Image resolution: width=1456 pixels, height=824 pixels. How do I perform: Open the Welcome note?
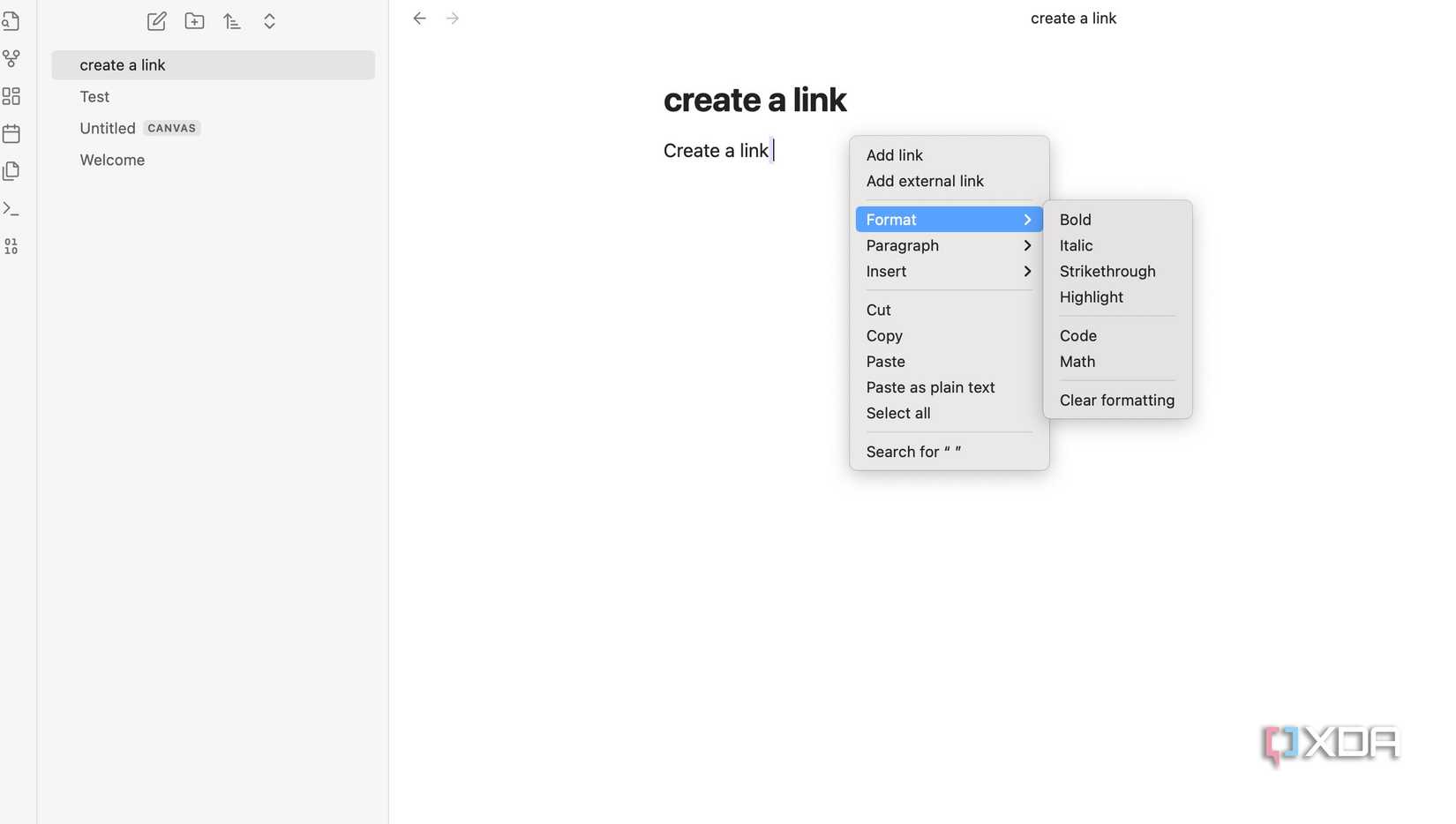pos(112,160)
